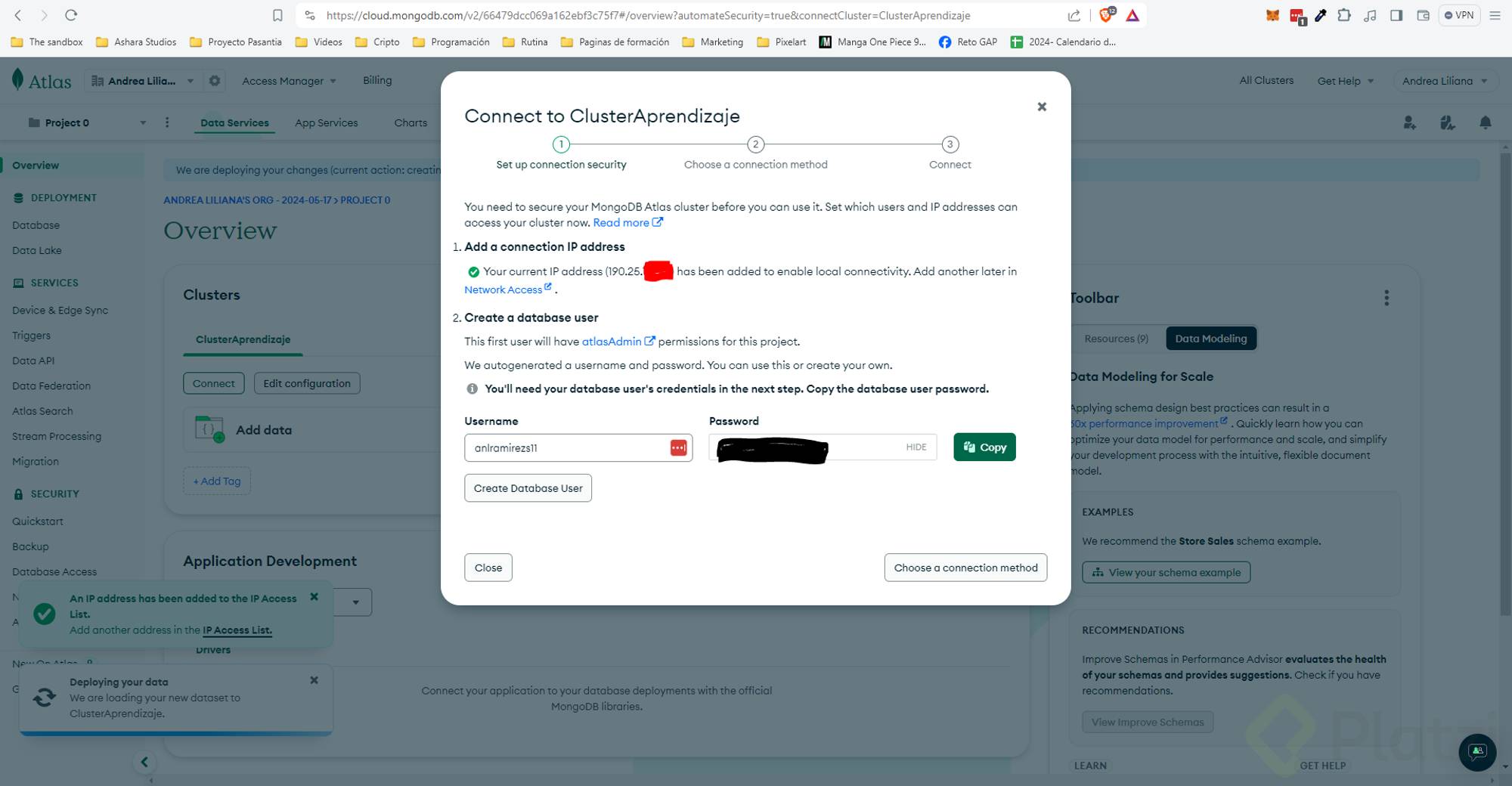Click the Brave Shields lion icon
Screen dimensions: 1512x786
pyautogui.click(x=1106, y=14)
